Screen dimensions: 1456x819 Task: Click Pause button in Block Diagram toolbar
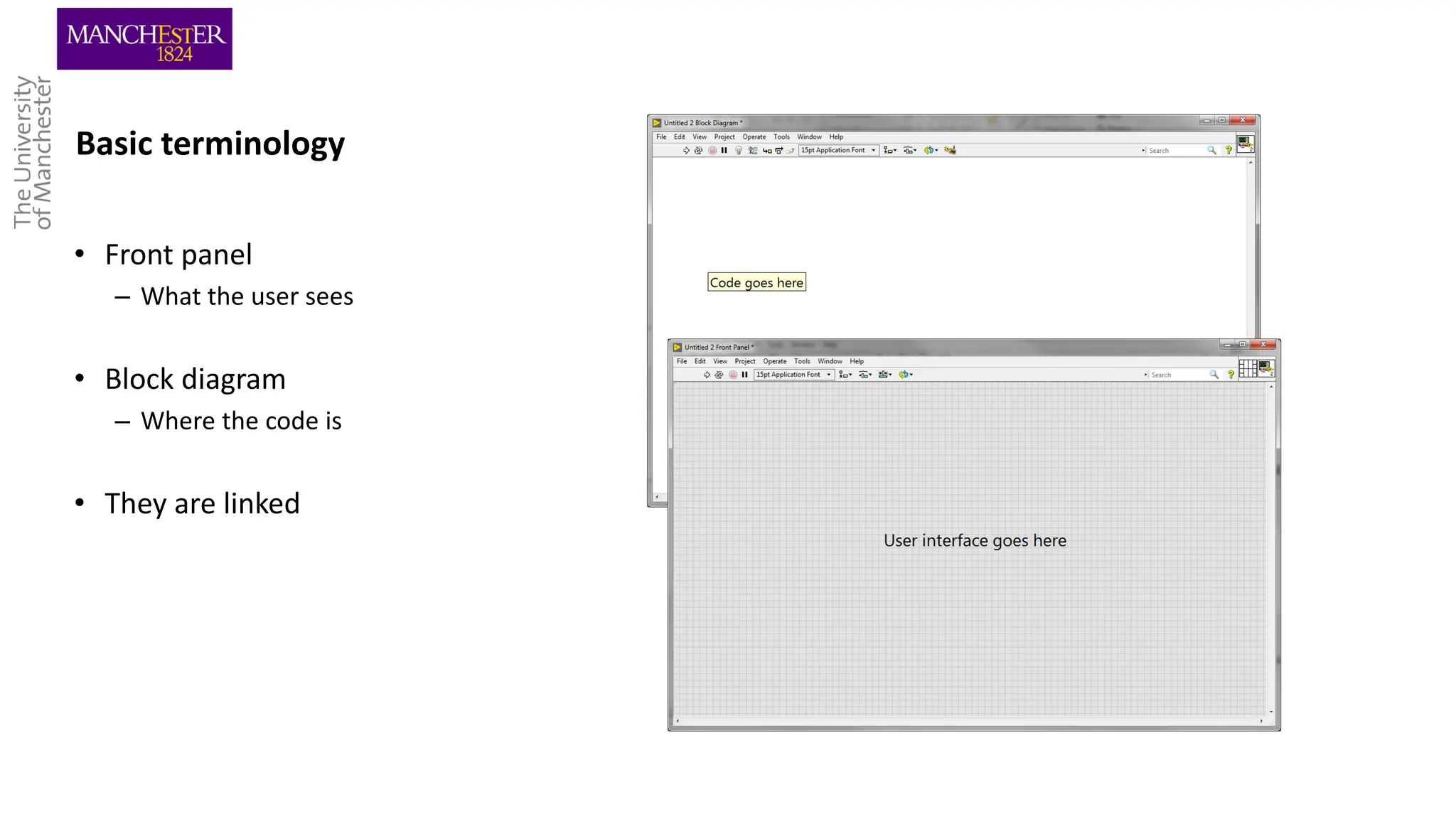(x=724, y=150)
